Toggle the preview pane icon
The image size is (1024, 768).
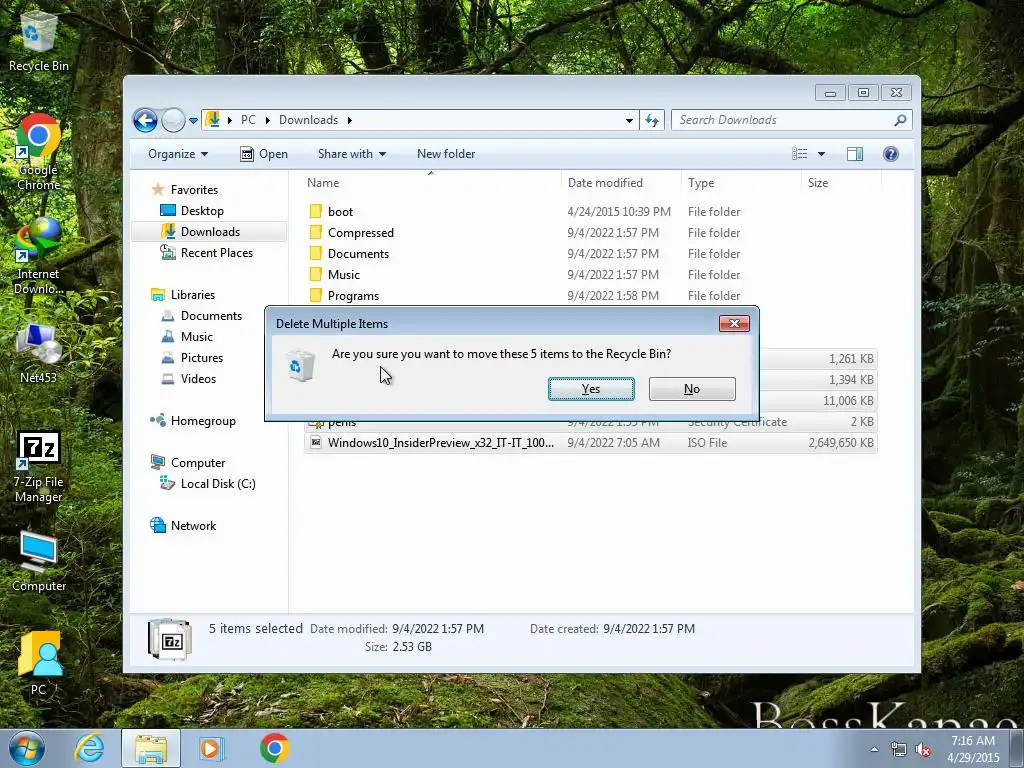[x=855, y=154]
